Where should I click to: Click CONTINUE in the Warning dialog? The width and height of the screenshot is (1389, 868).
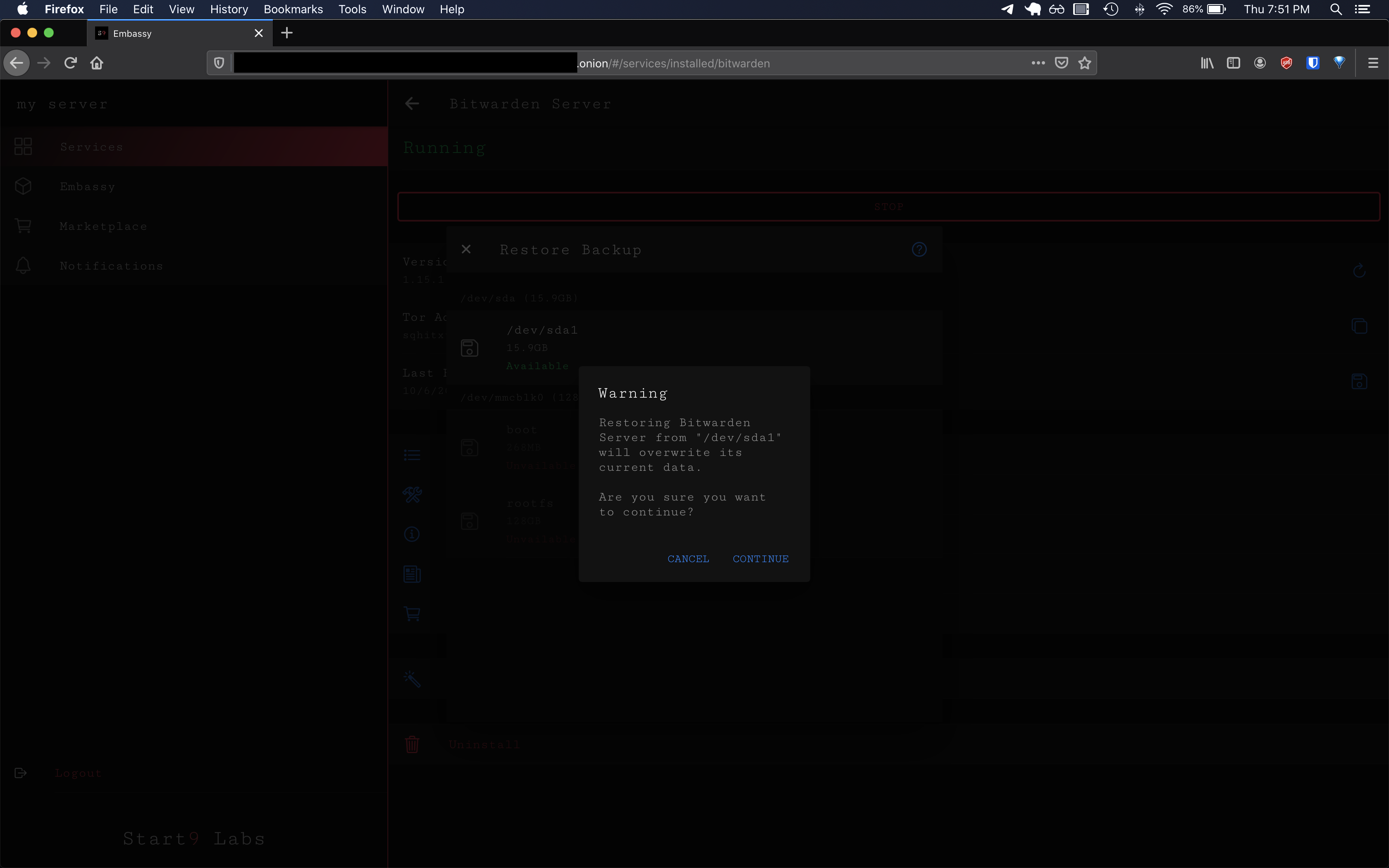coord(760,558)
